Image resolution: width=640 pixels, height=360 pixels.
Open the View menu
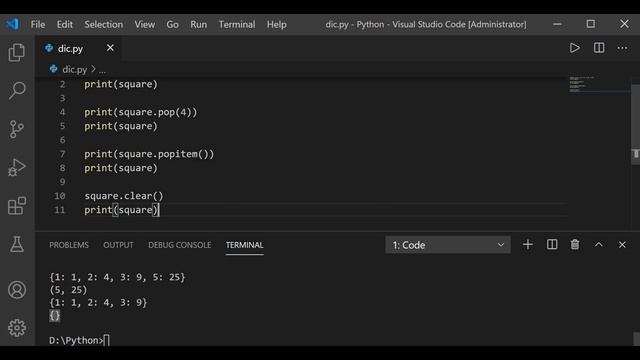(145, 24)
